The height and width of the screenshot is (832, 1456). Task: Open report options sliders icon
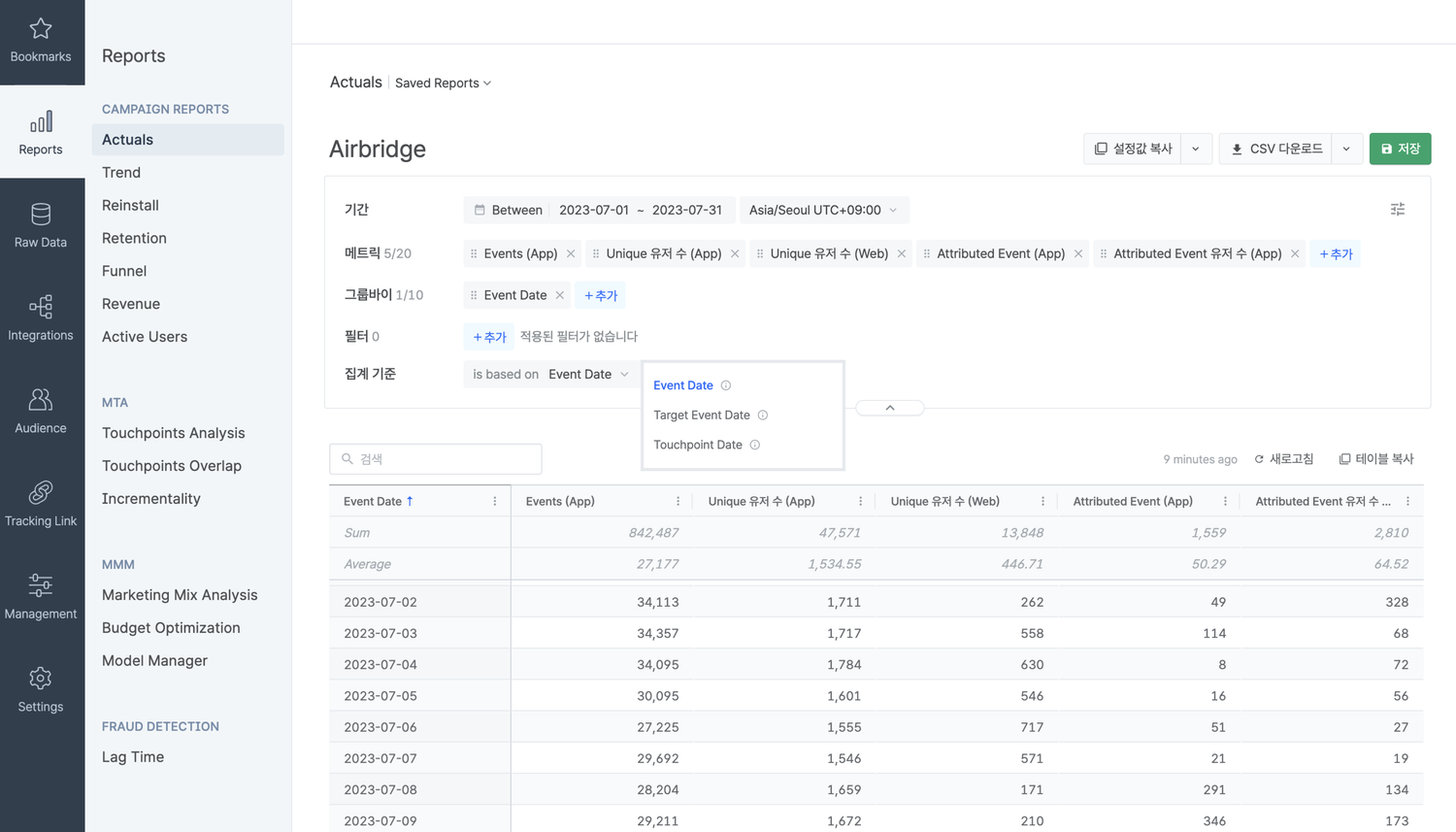[1398, 210]
